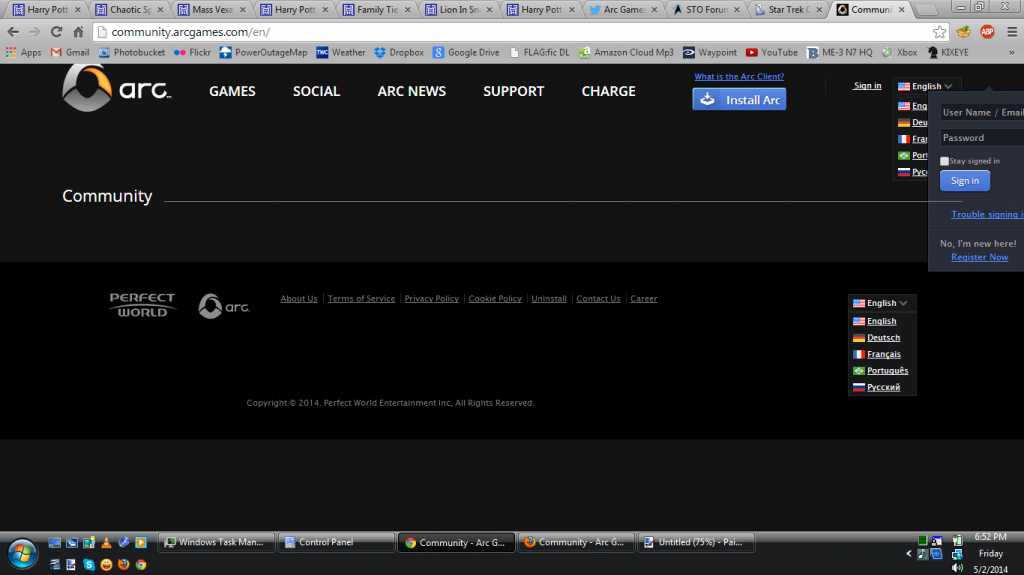The height and width of the screenshot is (575, 1024).
Task: Check the Stay signed in box
Action: click(944, 161)
